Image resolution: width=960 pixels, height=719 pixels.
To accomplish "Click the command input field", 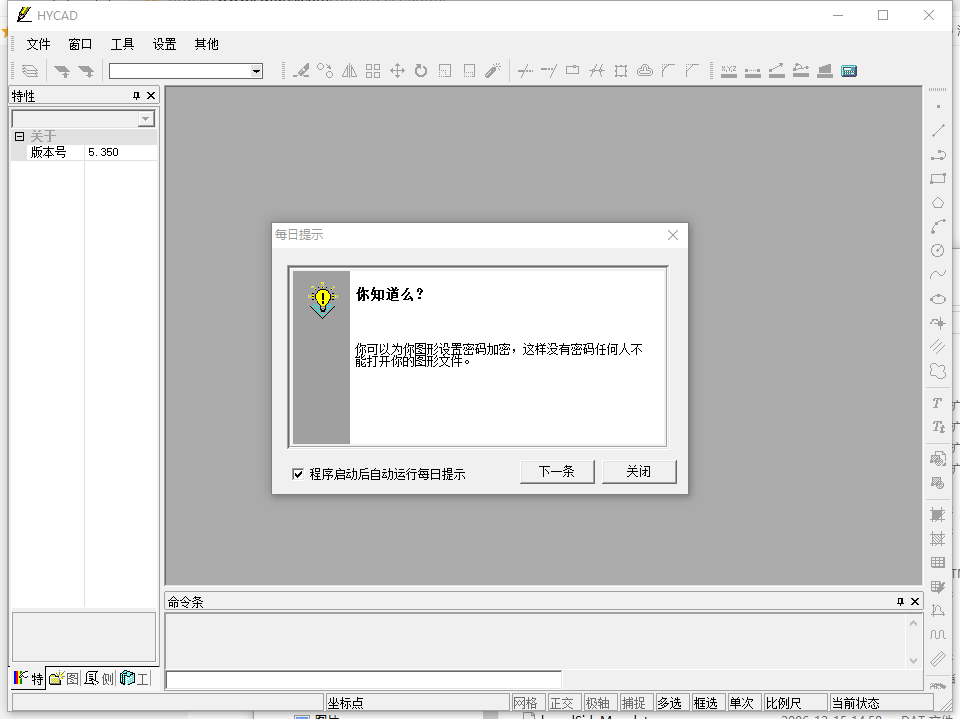I will (x=364, y=680).
